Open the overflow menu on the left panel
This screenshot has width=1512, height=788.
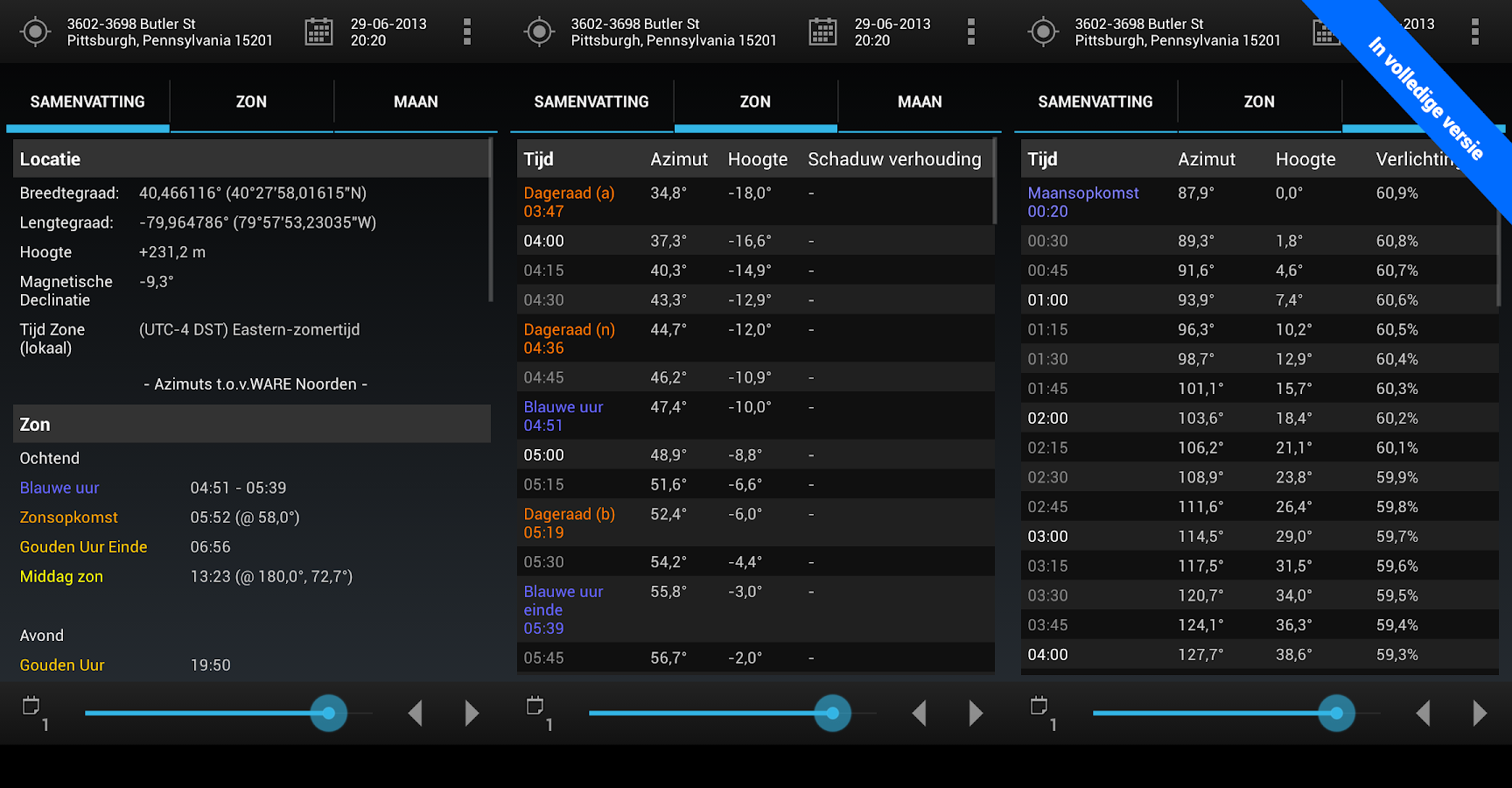click(467, 32)
